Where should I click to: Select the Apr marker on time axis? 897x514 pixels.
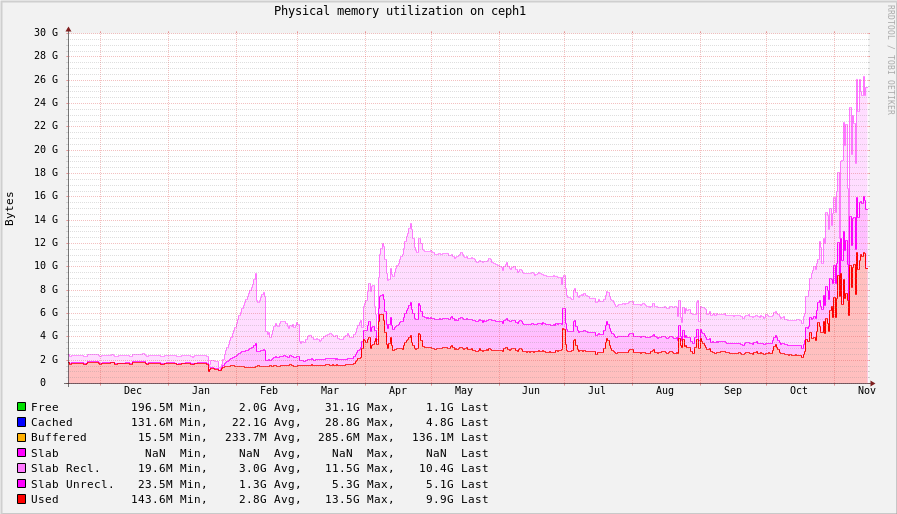click(x=398, y=391)
